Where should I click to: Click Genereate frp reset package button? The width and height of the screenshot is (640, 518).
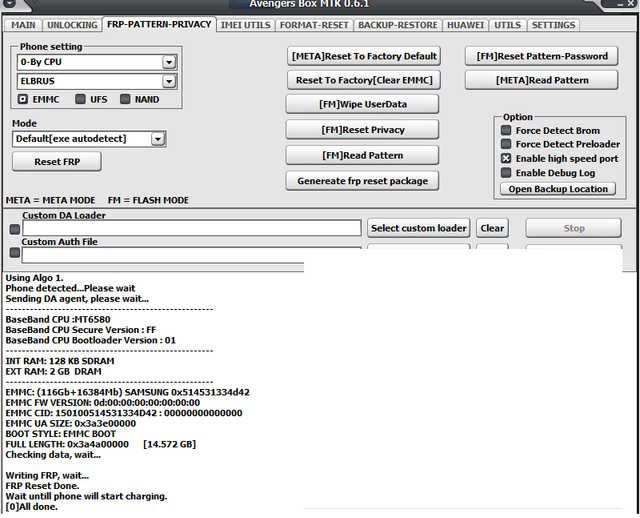[362, 181]
